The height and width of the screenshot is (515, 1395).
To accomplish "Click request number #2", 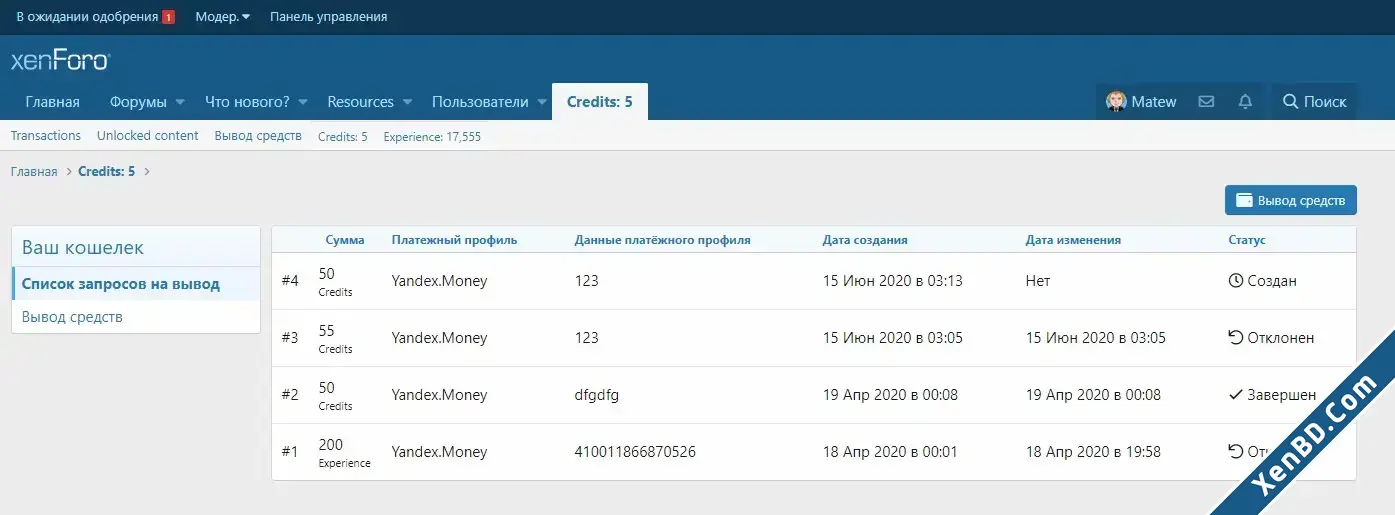I will [290, 395].
